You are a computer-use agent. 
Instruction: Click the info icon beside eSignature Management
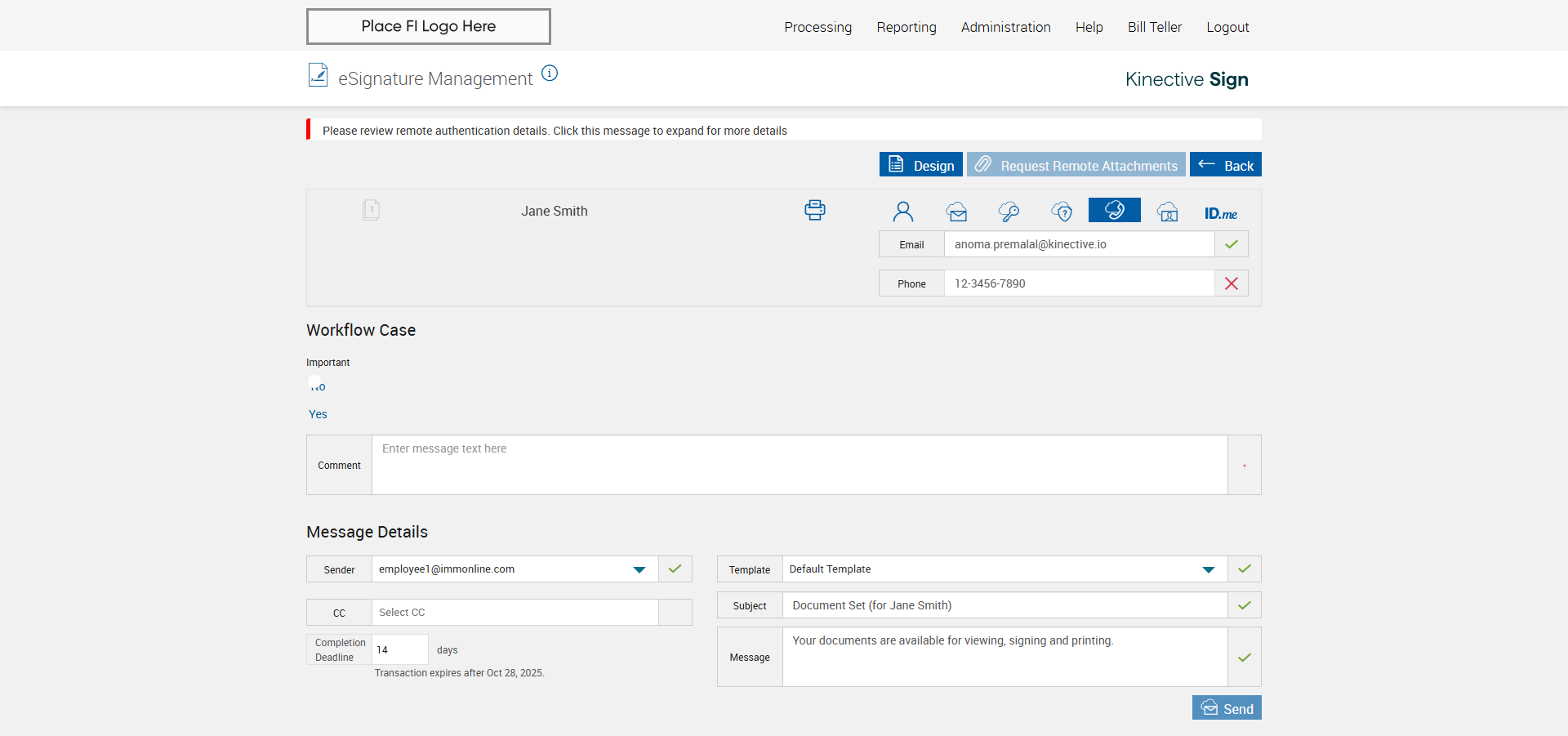click(x=550, y=74)
